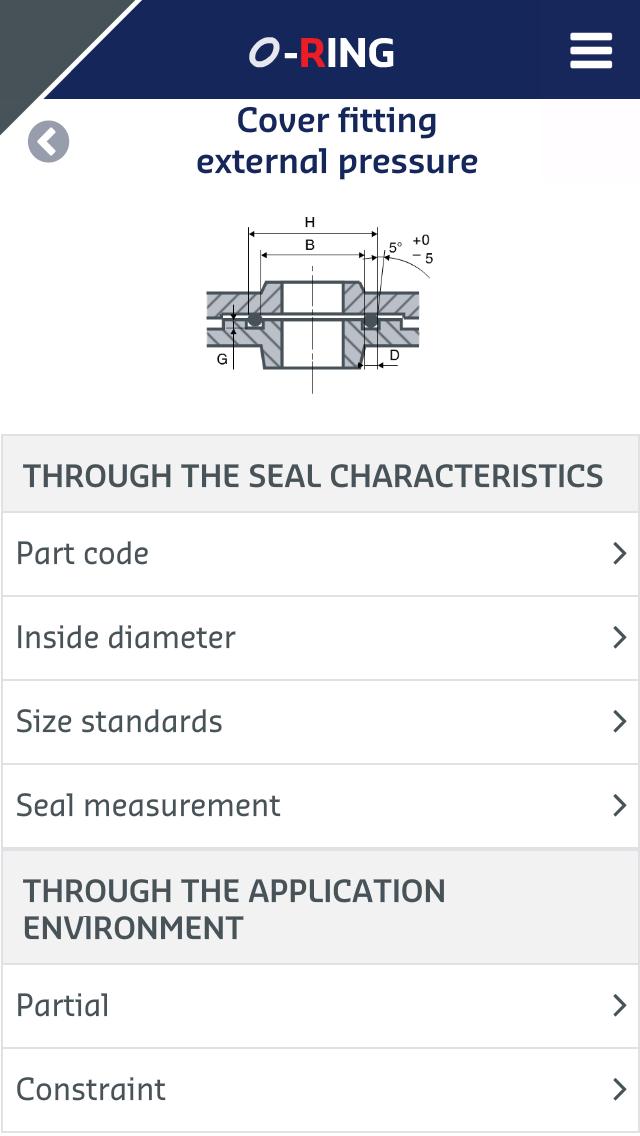Image resolution: width=640 pixels, height=1136 pixels.
Task: Click the Constraint row chevron
Action: point(619,1090)
